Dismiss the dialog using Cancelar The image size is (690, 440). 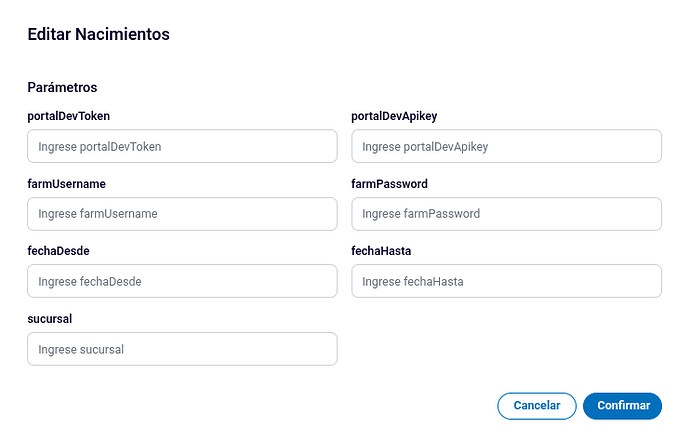click(537, 406)
